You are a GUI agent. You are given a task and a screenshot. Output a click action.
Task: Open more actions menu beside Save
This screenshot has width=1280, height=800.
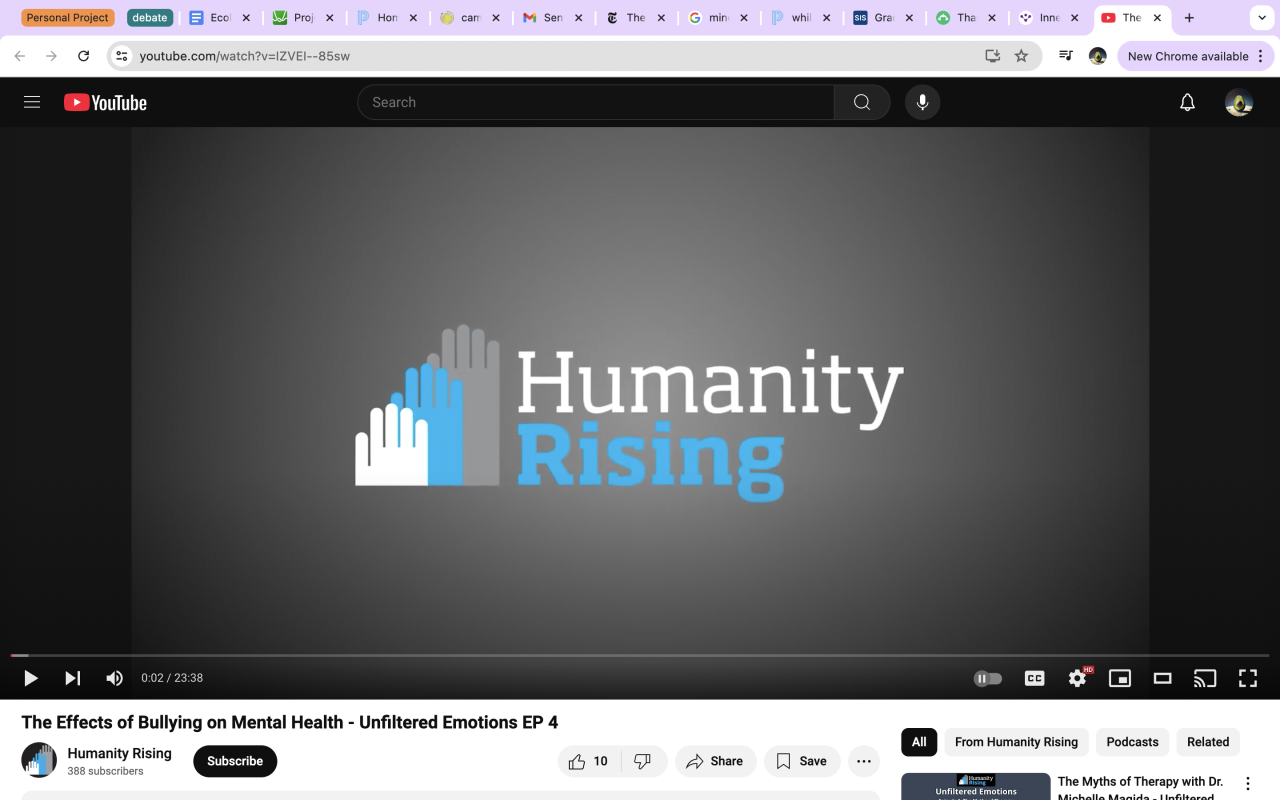click(864, 761)
